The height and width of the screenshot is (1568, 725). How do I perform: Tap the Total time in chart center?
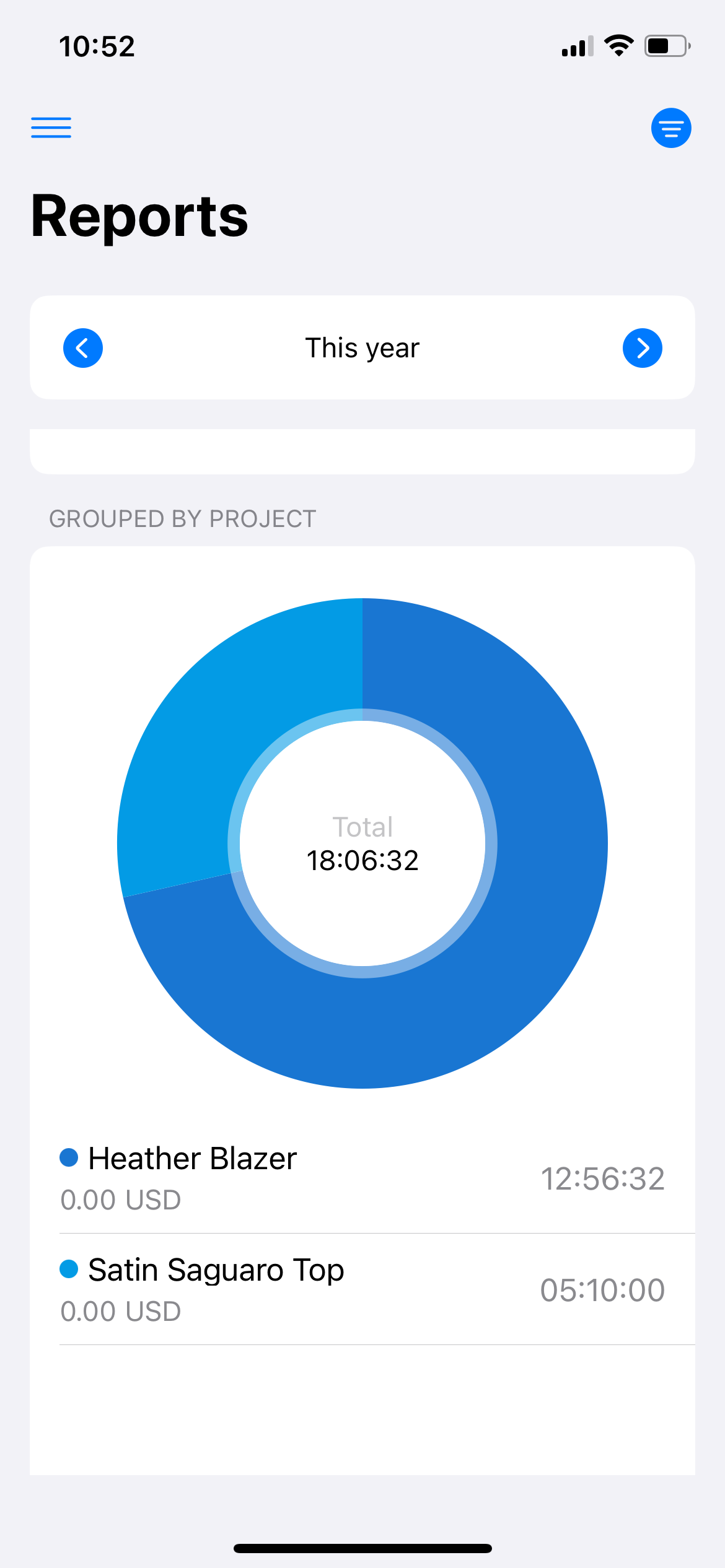(362, 860)
